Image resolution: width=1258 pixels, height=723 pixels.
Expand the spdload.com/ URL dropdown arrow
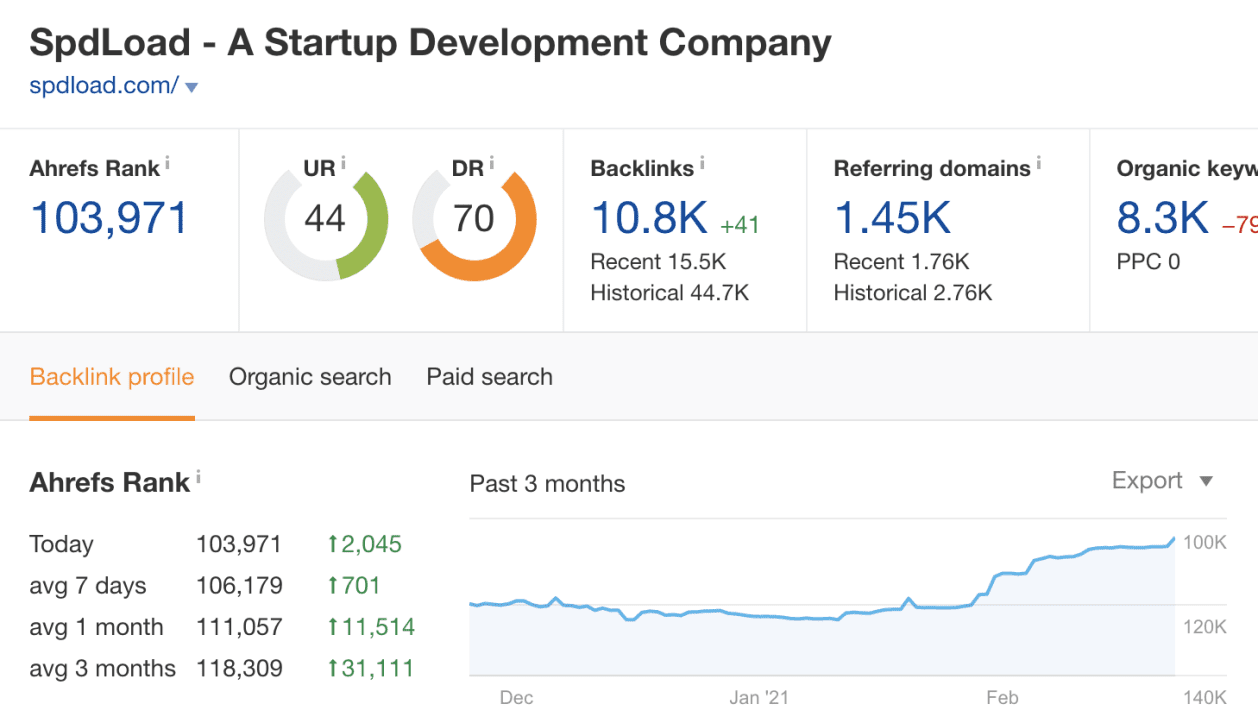coord(191,88)
